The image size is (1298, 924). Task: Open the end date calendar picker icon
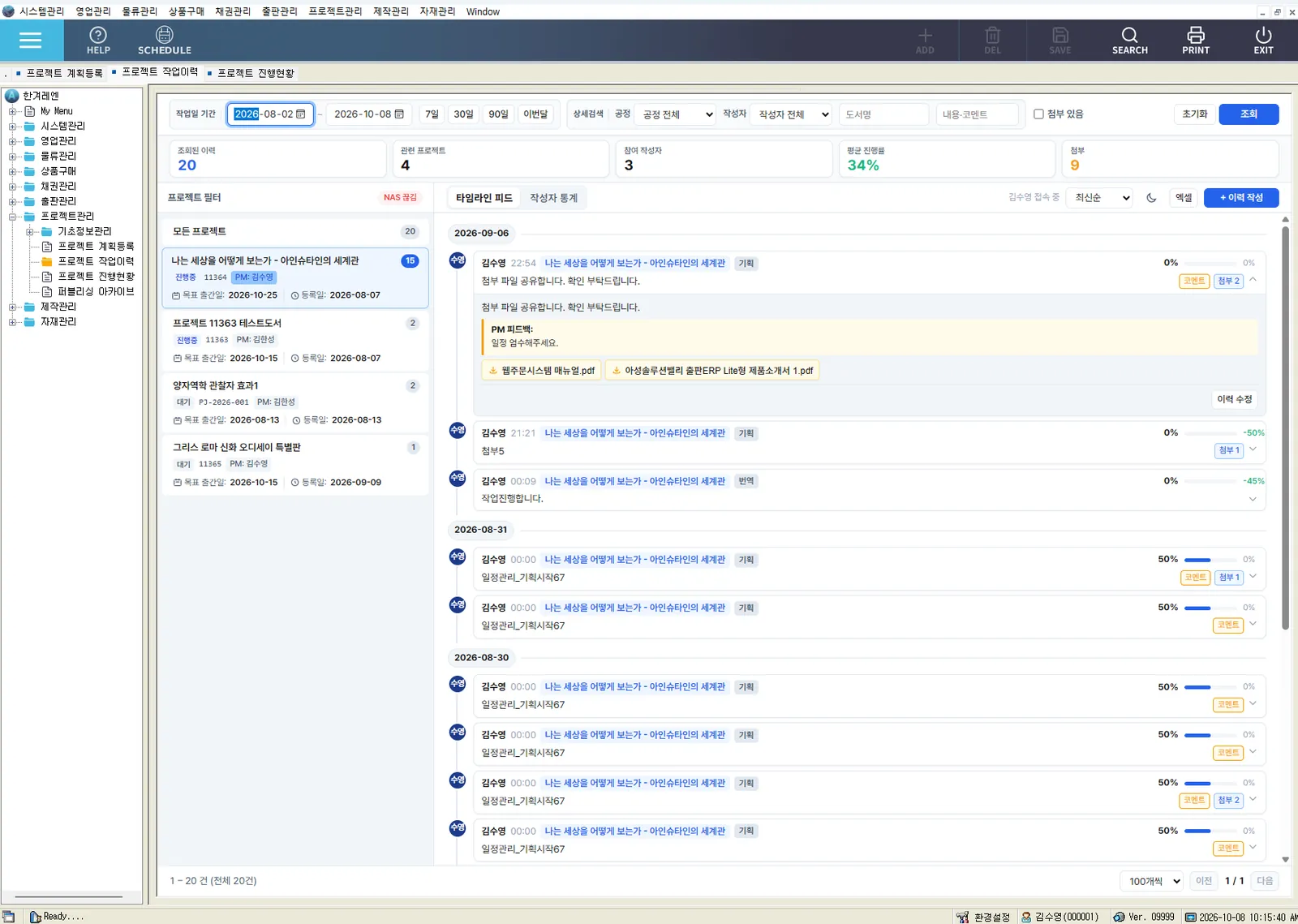click(x=399, y=114)
